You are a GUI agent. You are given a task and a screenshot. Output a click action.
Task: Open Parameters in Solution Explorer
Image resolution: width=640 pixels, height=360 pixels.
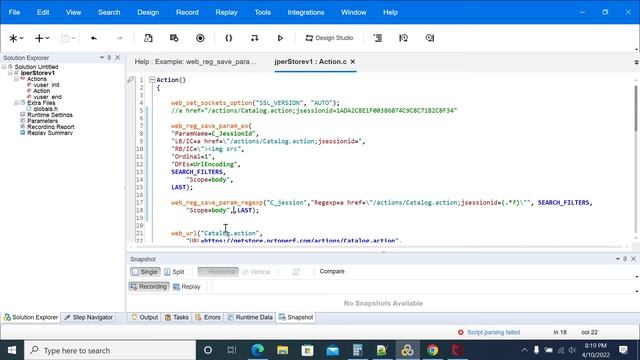42,121
